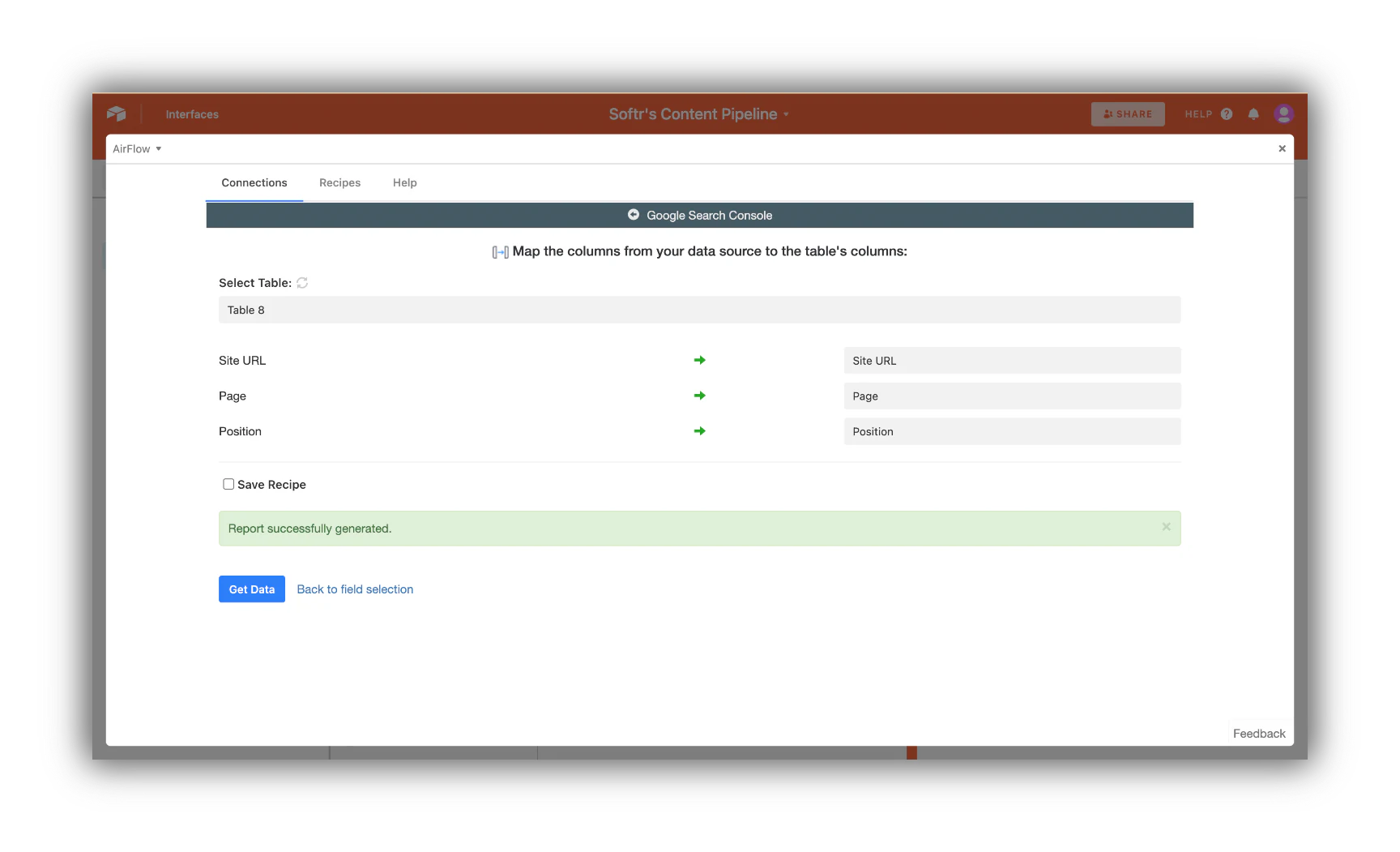The width and height of the screenshot is (1400, 852).
Task: Click the Share button
Action: [1128, 114]
